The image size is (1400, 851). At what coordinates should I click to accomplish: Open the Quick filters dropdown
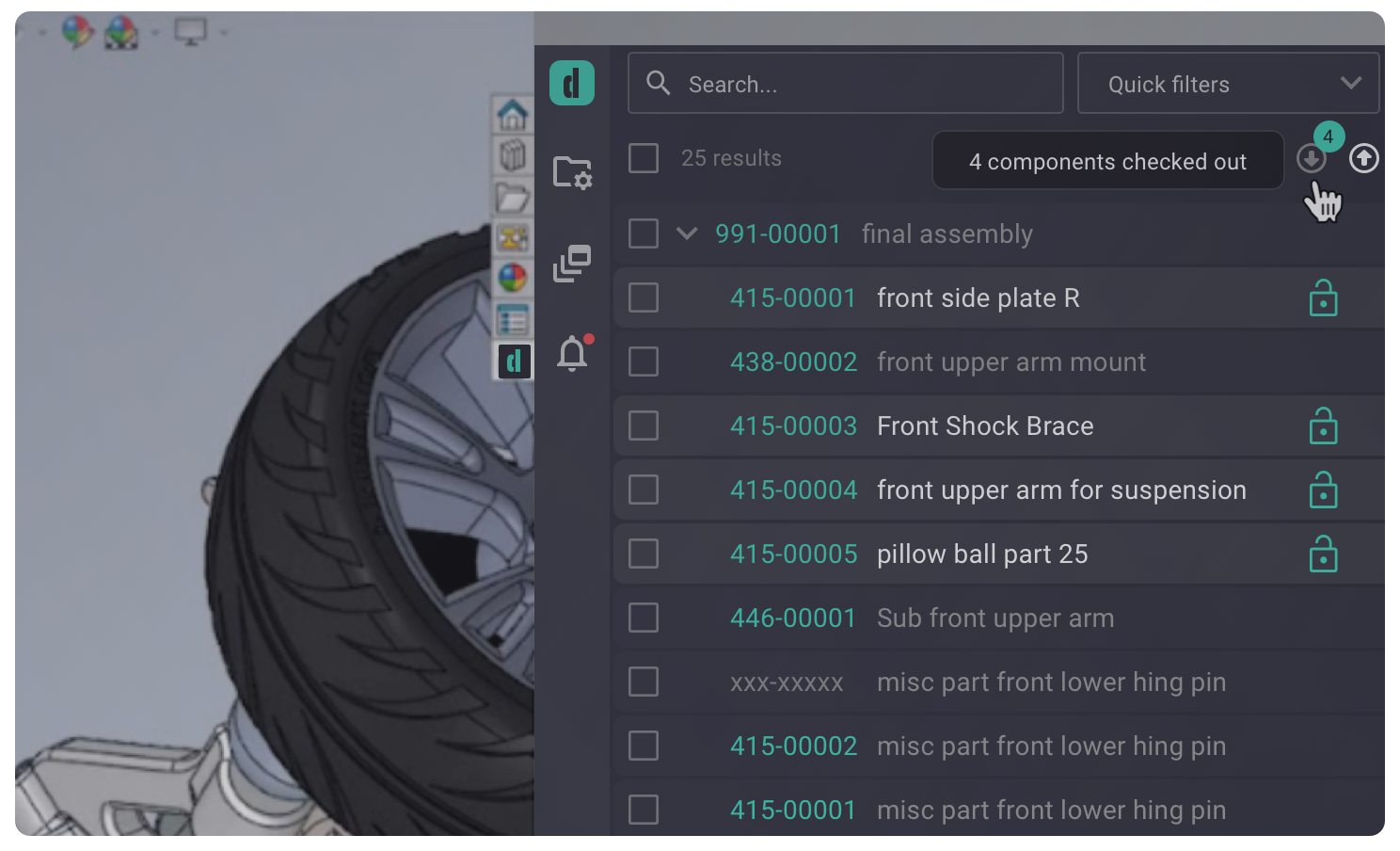[x=1228, y=83]
